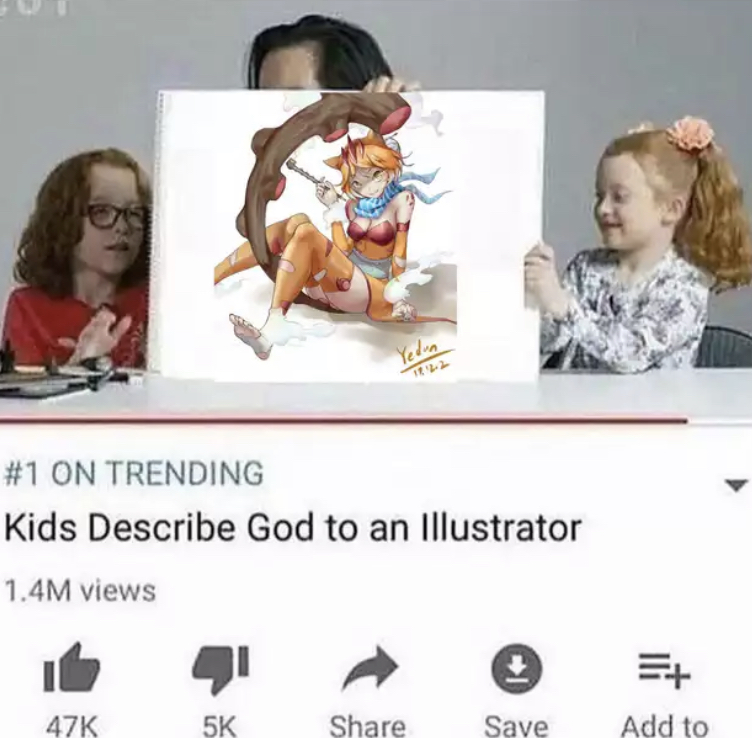The image size is (752, 738).
Task: Tap the 1.4M views text
Action: [x=80, y=591]
